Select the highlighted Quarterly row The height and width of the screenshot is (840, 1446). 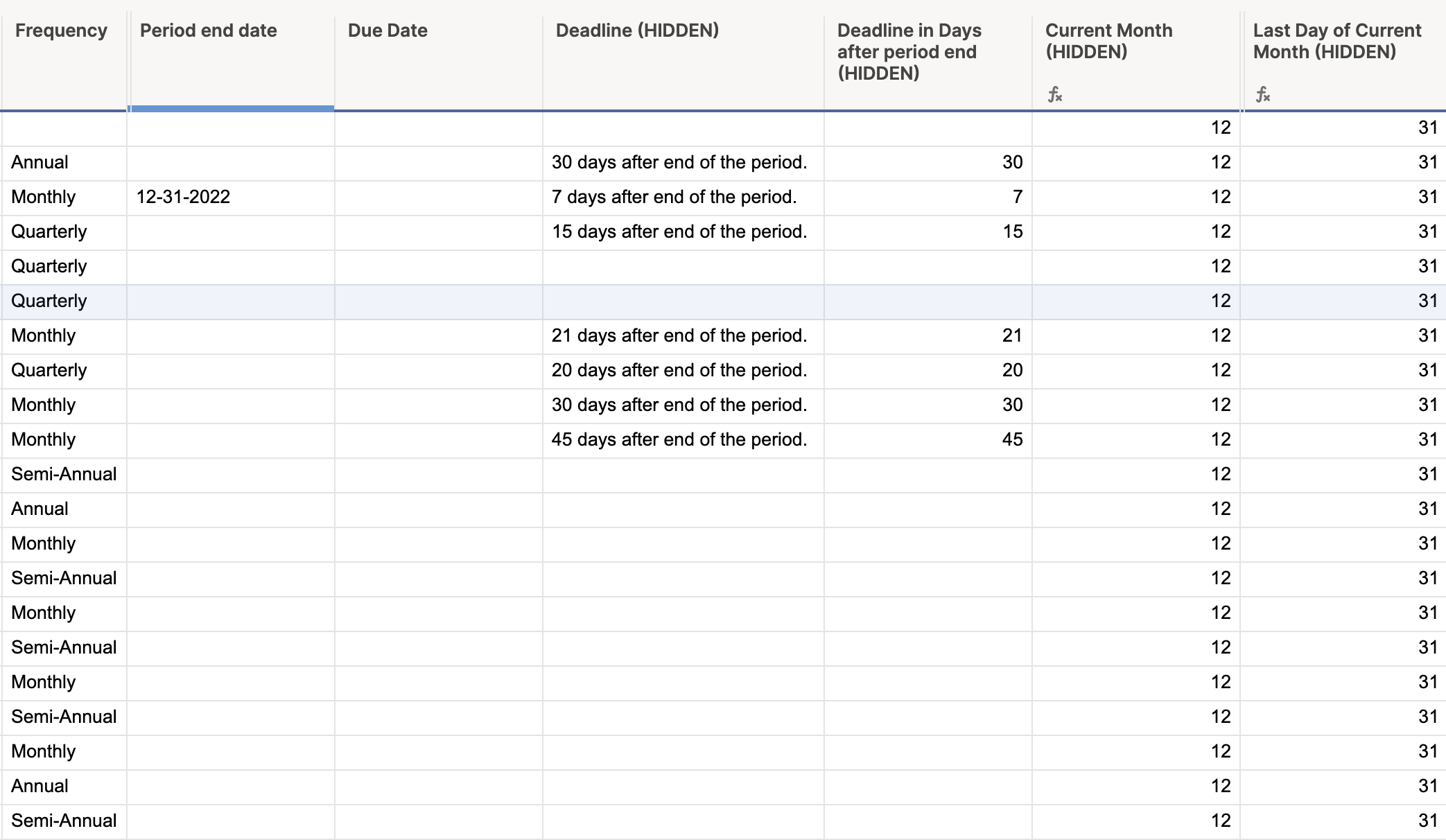point(49,301)
